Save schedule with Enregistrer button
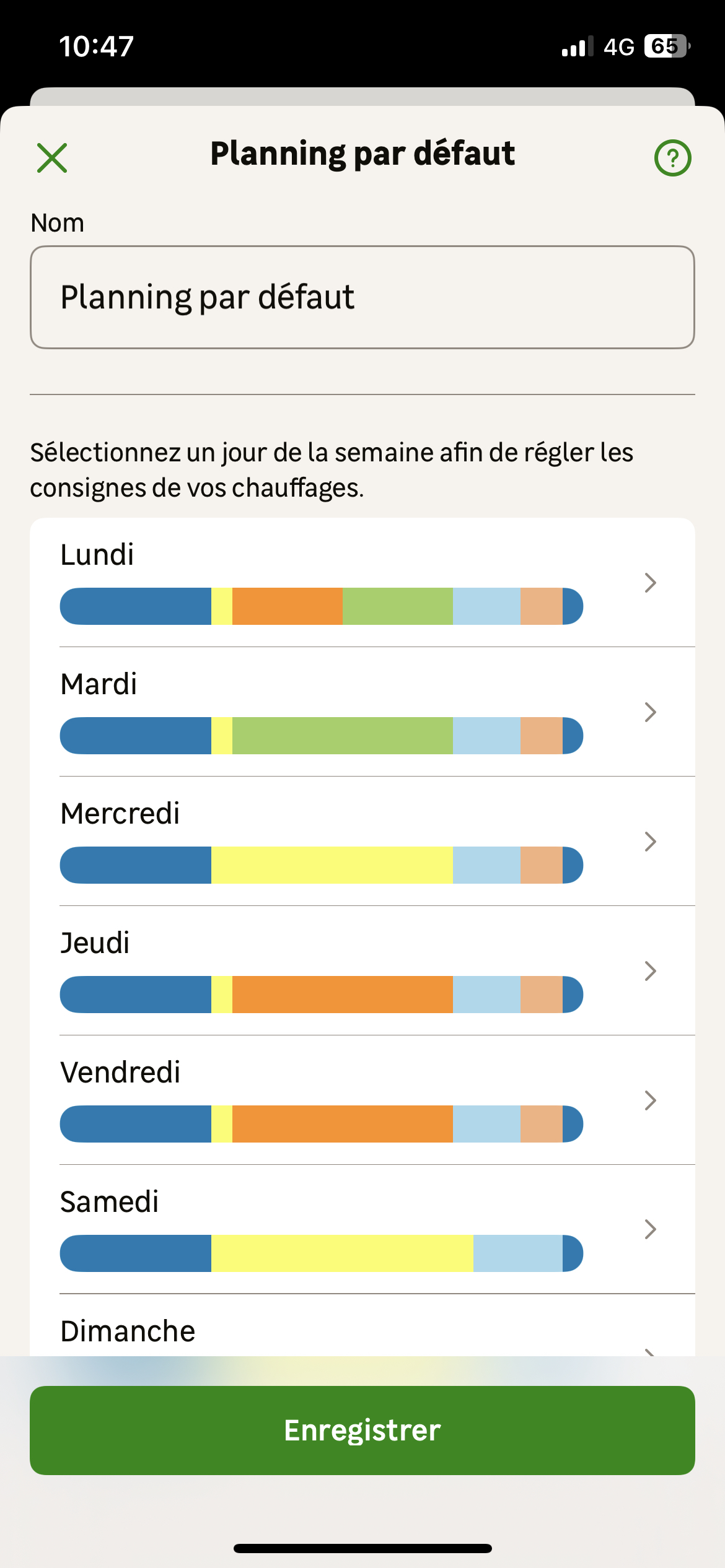This screenshot has height=1568, width=725. coord(362,1431)
